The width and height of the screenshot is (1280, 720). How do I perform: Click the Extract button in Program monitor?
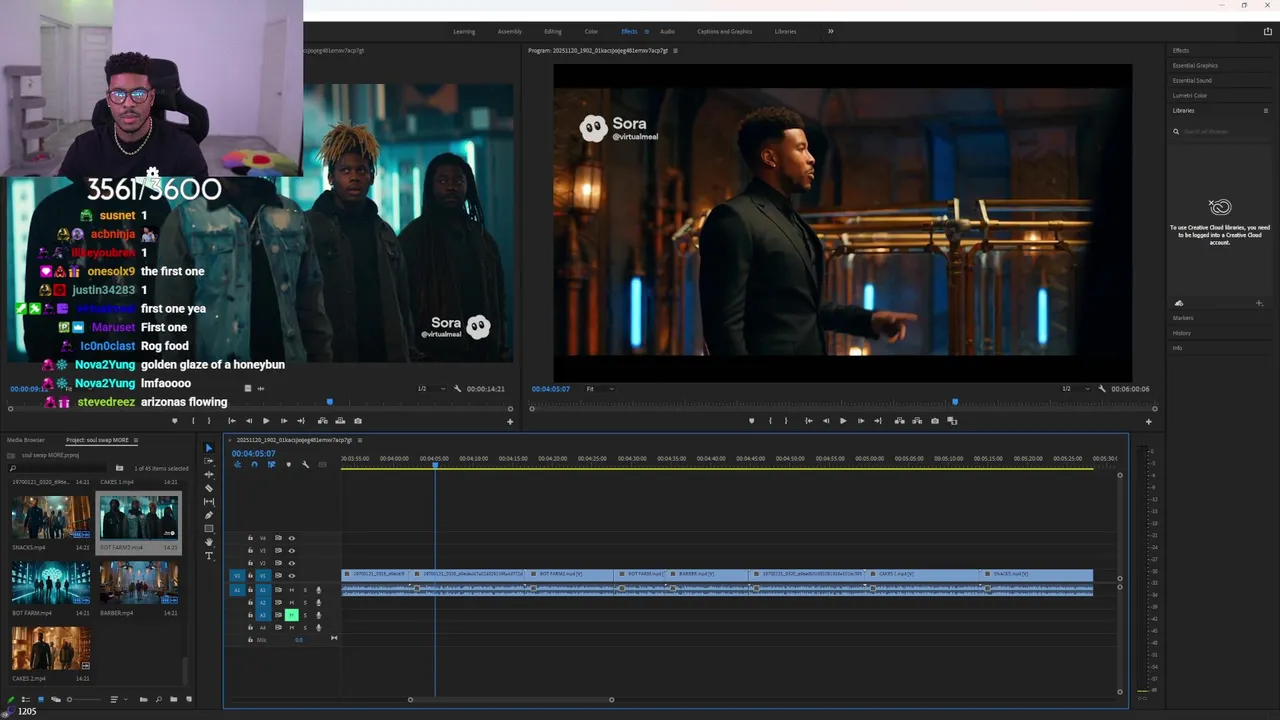[917, 421]
